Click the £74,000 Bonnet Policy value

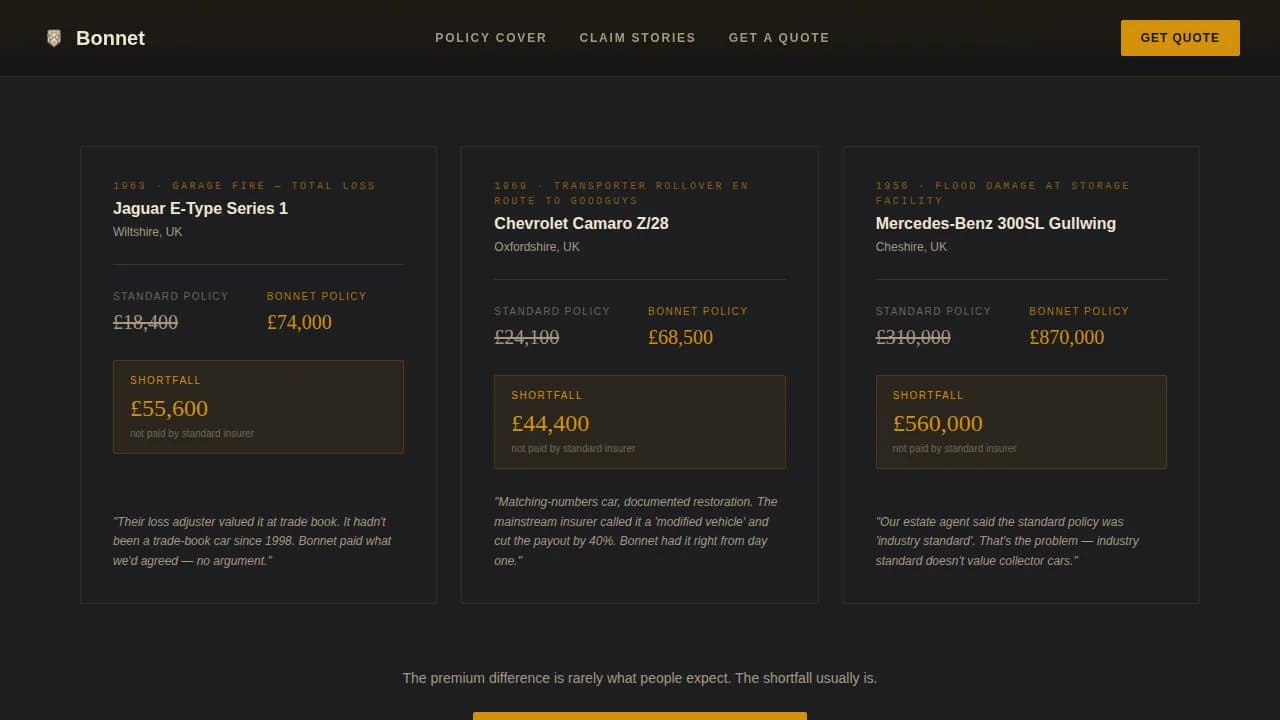click(299, 322)
